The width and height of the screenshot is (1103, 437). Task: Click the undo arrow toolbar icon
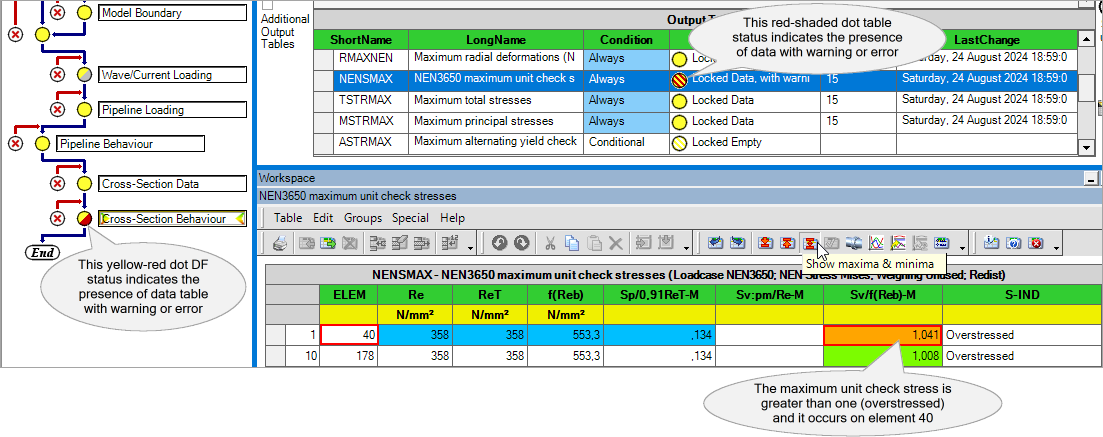497,242
